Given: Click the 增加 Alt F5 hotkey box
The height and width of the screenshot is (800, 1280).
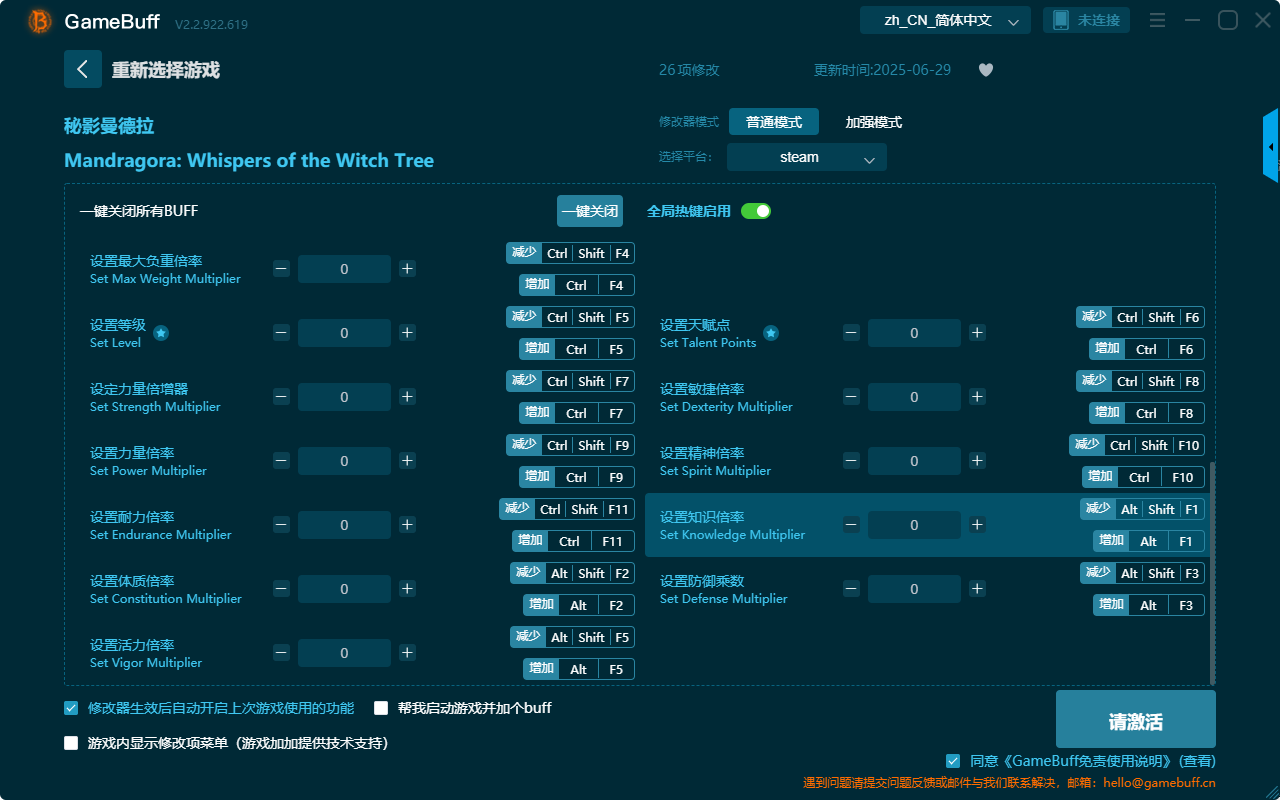Looking at the screenshot, I should pyautogui.click(x=579, y=669).
